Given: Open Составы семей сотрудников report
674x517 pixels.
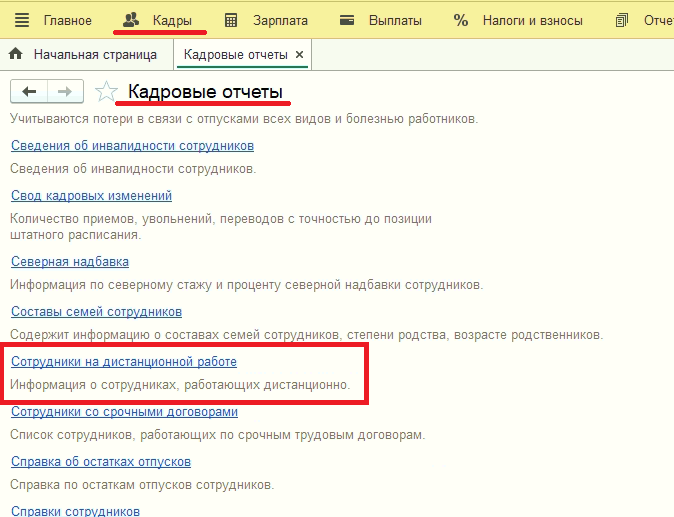Looking at the screenshot, I should click(96, 312).
